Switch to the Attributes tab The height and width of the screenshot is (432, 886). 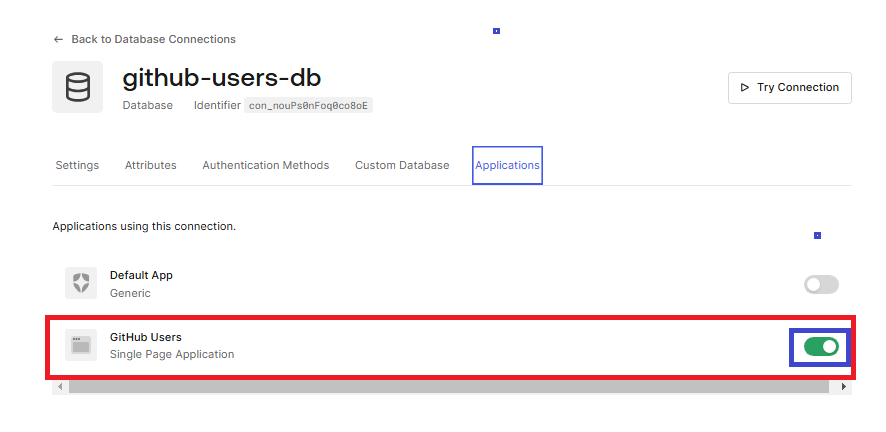150,165
